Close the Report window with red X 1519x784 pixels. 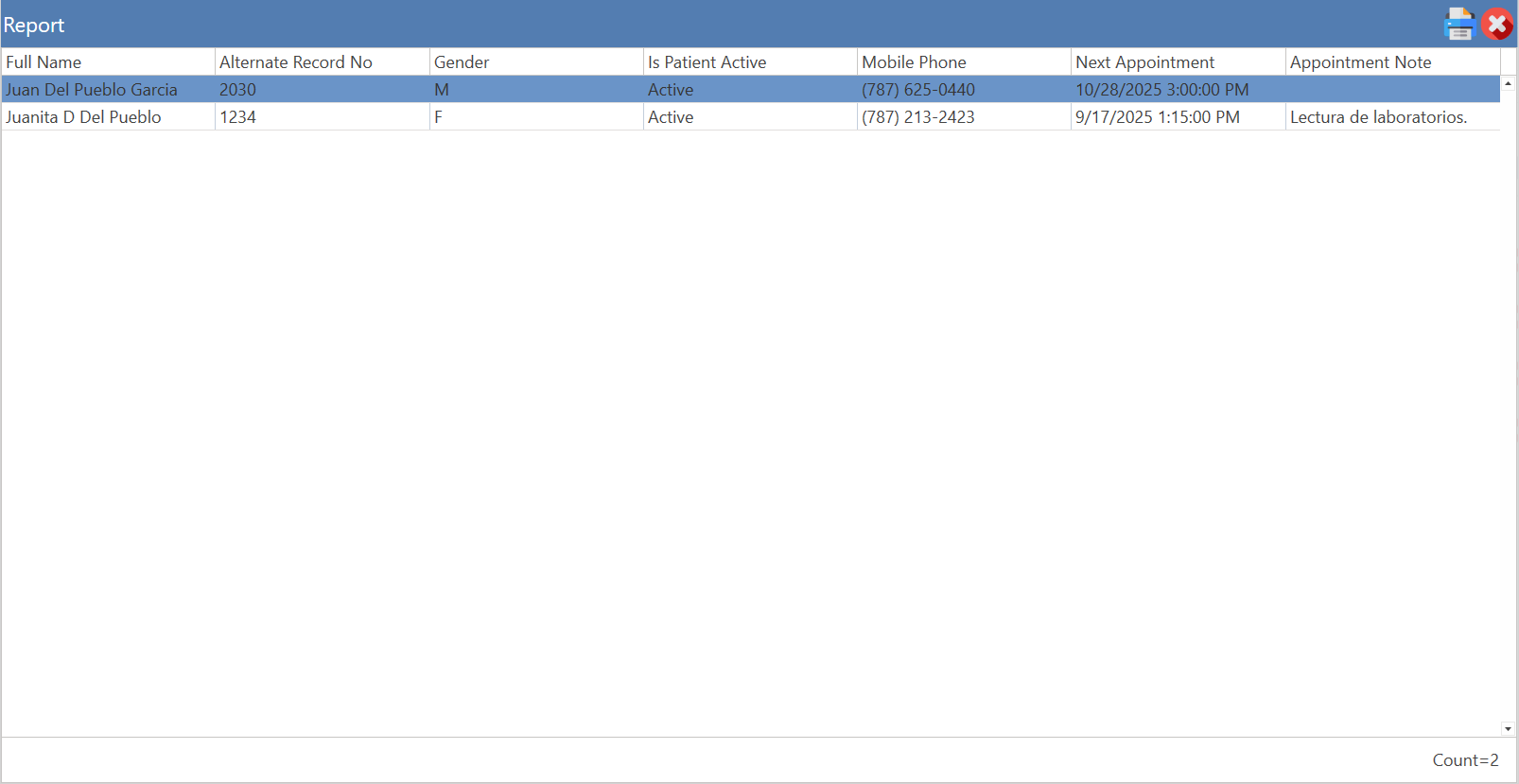[x=1497, y=25]
